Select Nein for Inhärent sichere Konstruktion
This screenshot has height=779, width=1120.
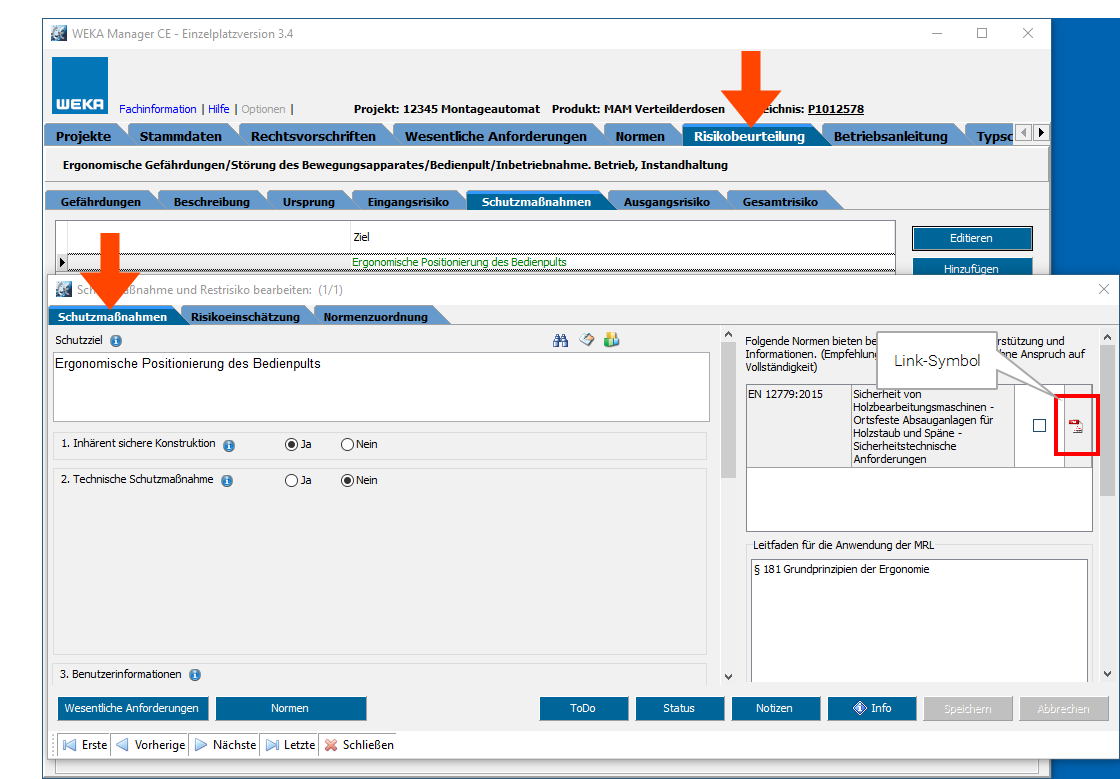348,445
